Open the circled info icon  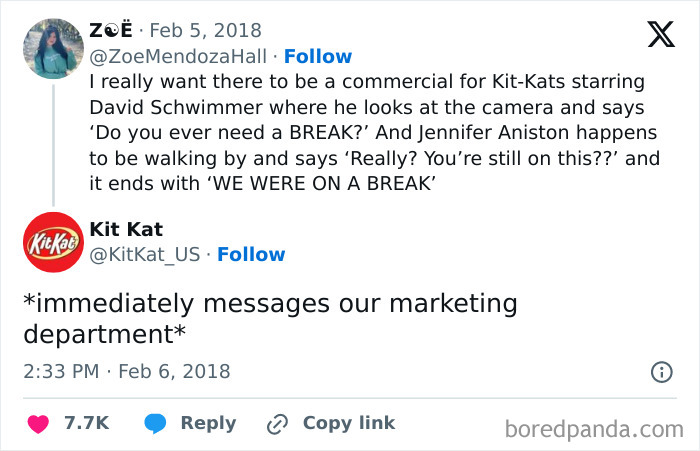click(661, 372)
